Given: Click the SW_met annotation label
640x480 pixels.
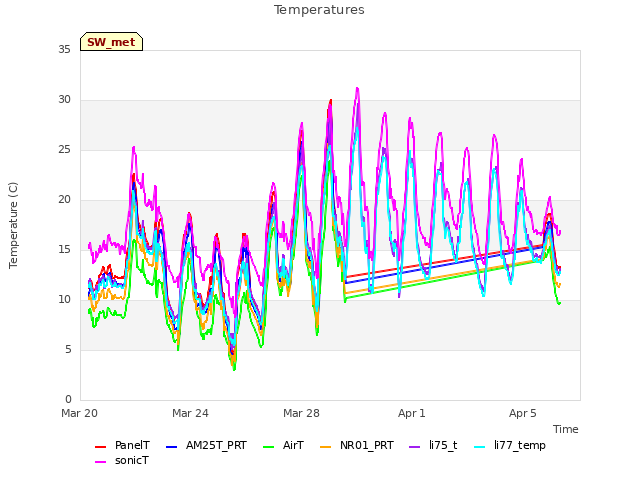Looking at the screenshot, I should pos(111,42).
